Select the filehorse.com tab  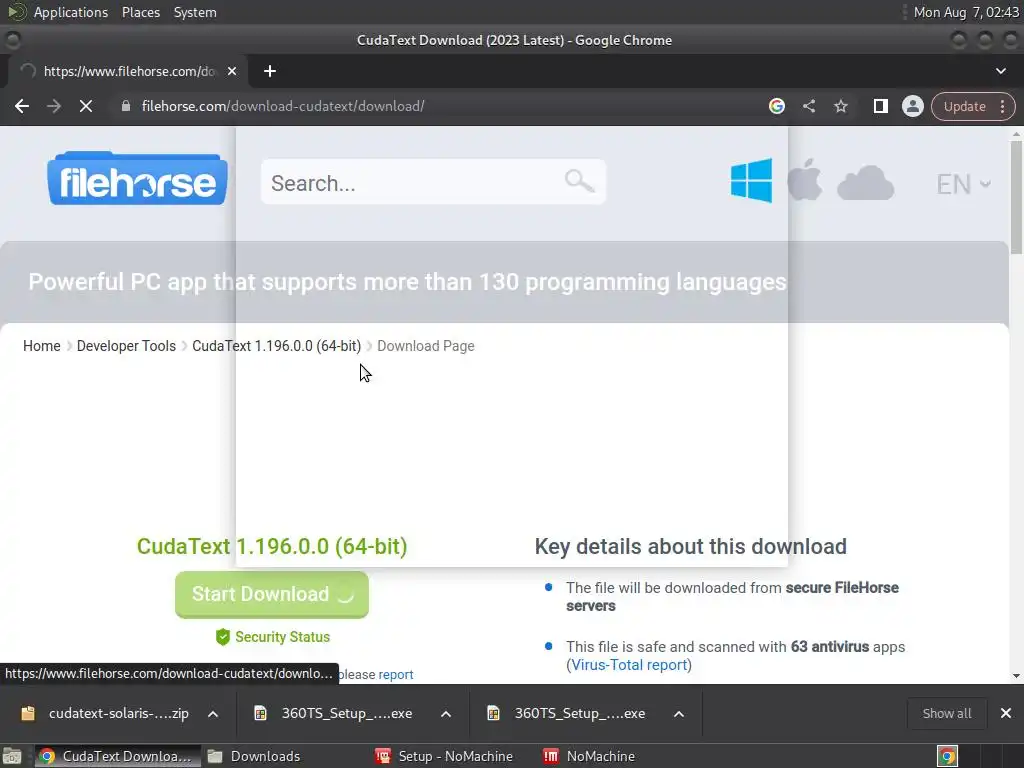click(128, 71)
